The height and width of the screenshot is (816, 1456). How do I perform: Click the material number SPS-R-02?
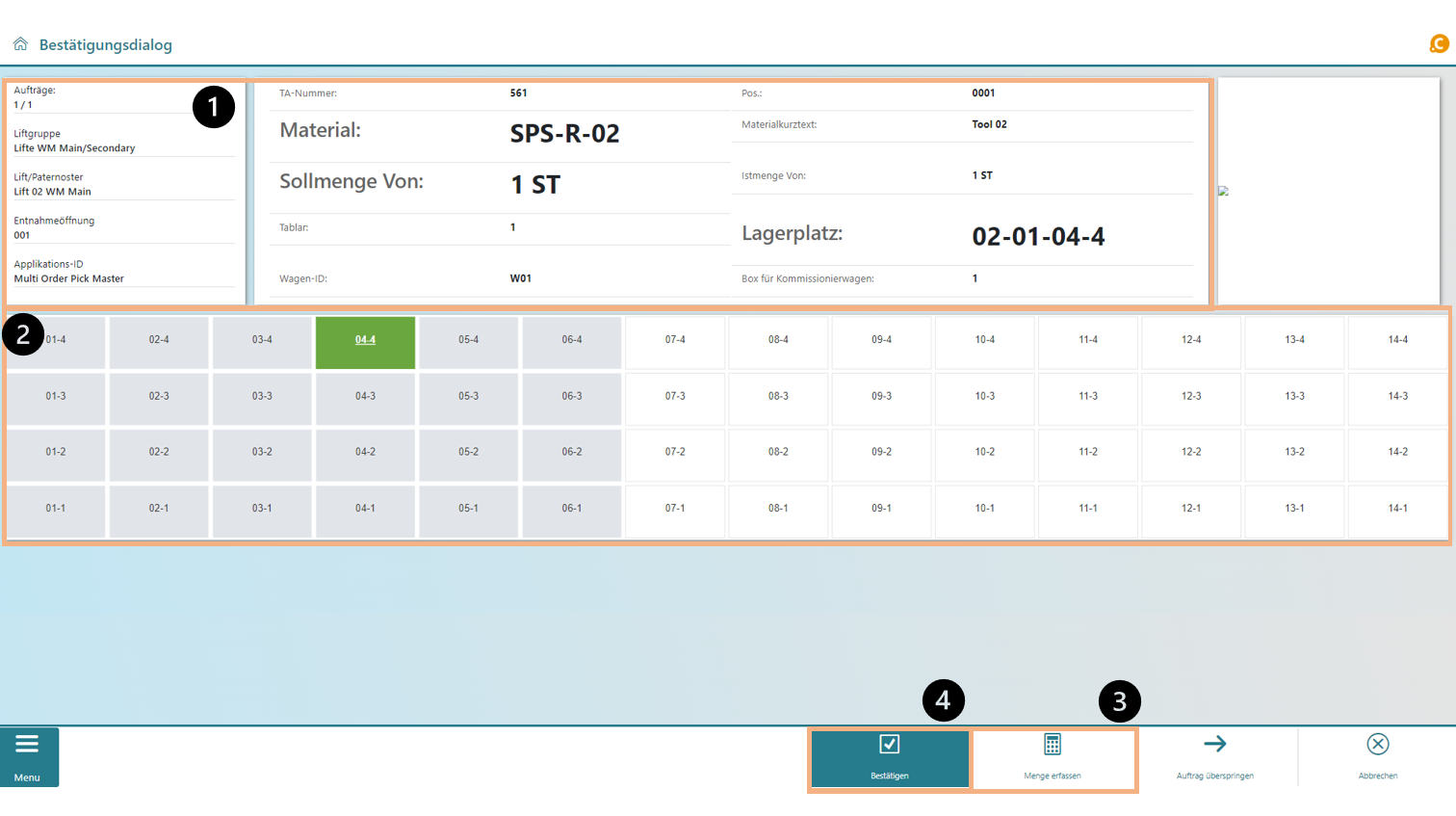click(564, 134)
